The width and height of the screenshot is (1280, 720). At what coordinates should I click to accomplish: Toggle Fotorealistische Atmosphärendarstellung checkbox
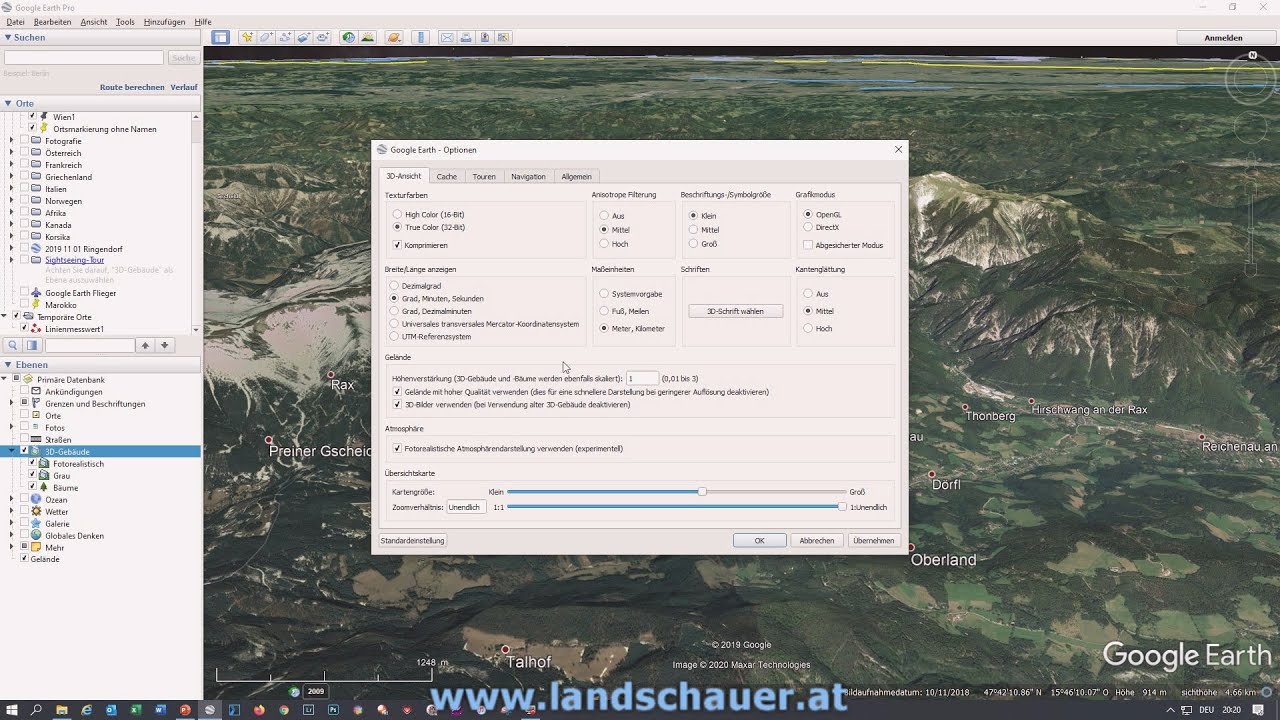[398, 449]
